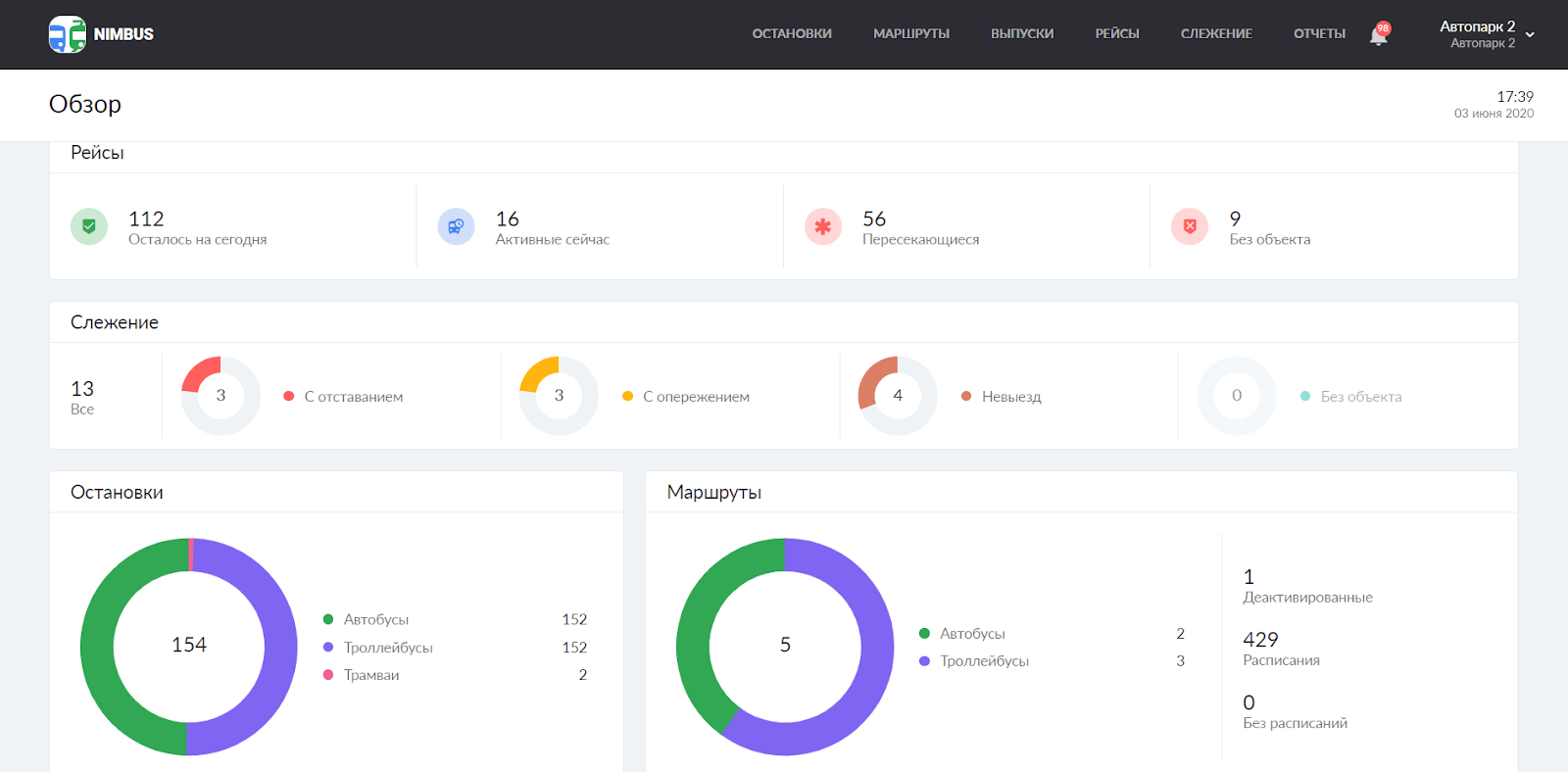Click the red no-object rides icon
This screenshot has height=772, width=1568.
pos(1189,227)
